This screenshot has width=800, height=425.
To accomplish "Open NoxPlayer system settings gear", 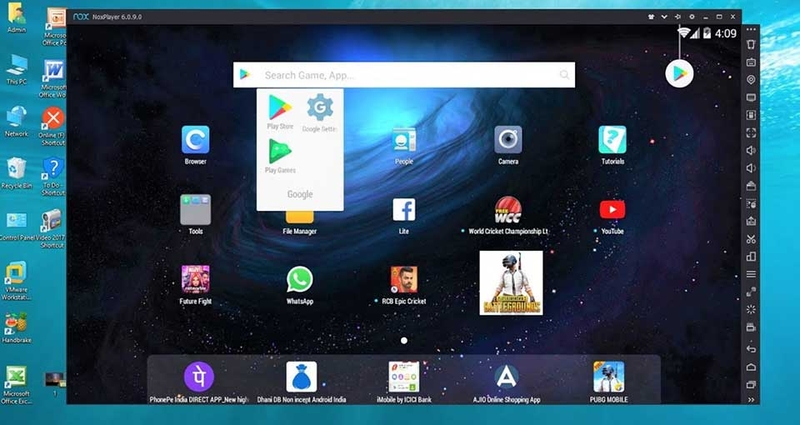I will pyautogui.click(x=692, y=17).
